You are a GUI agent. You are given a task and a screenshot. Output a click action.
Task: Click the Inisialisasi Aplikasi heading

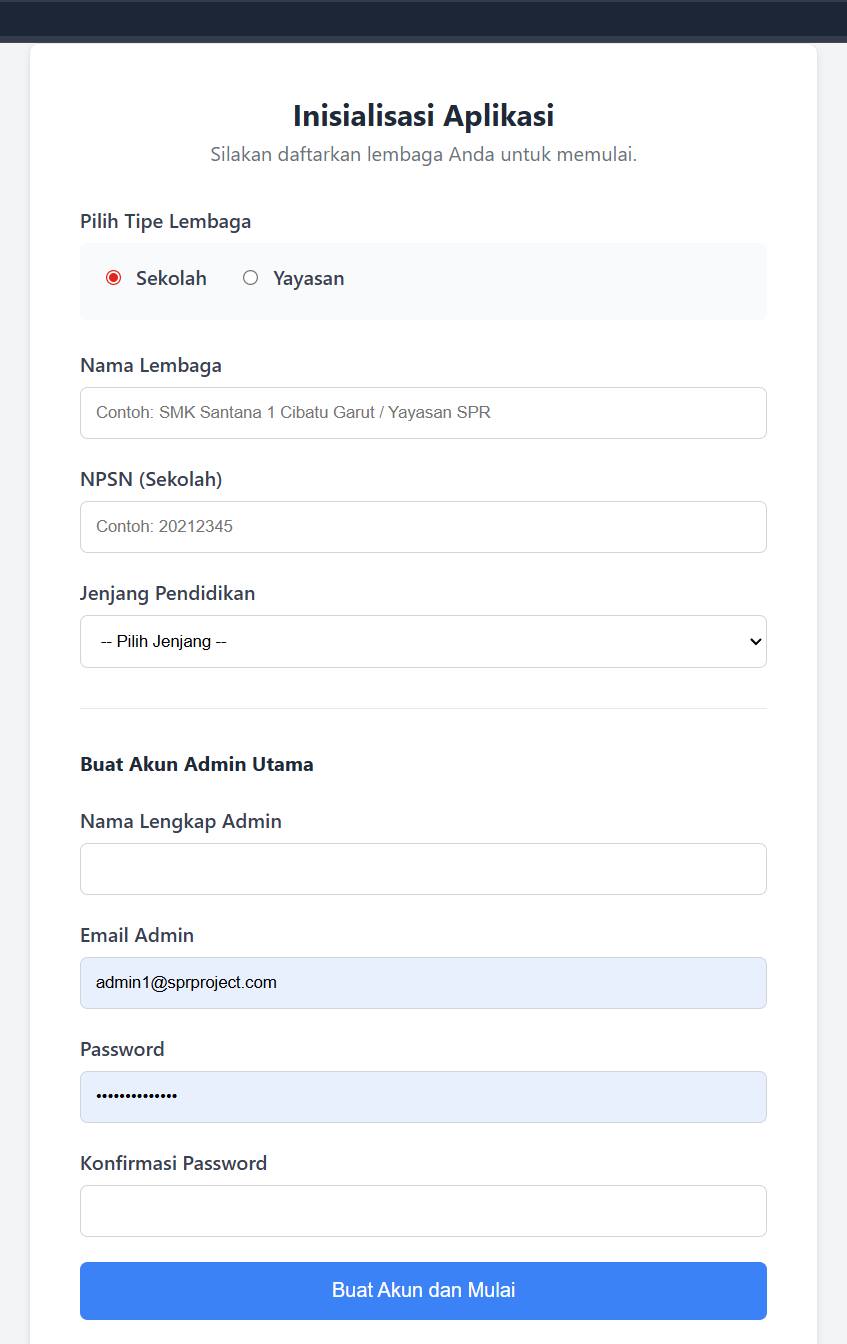[423, 116]
